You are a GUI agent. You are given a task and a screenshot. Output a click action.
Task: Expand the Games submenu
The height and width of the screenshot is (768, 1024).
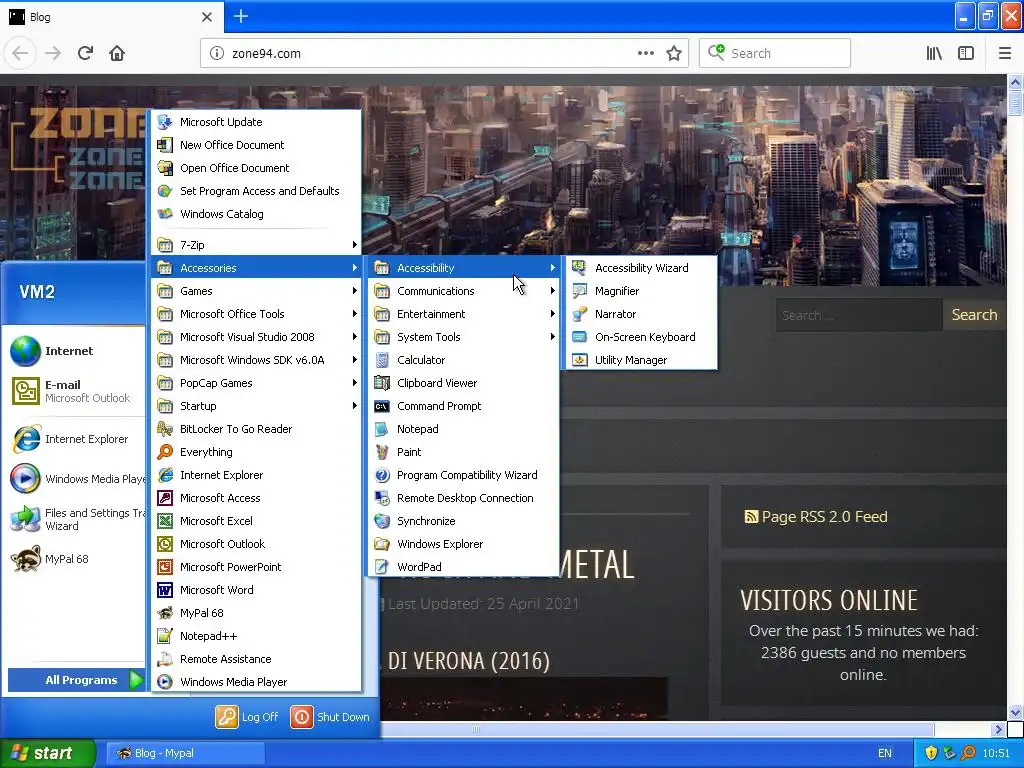click(x=257, y=291)
